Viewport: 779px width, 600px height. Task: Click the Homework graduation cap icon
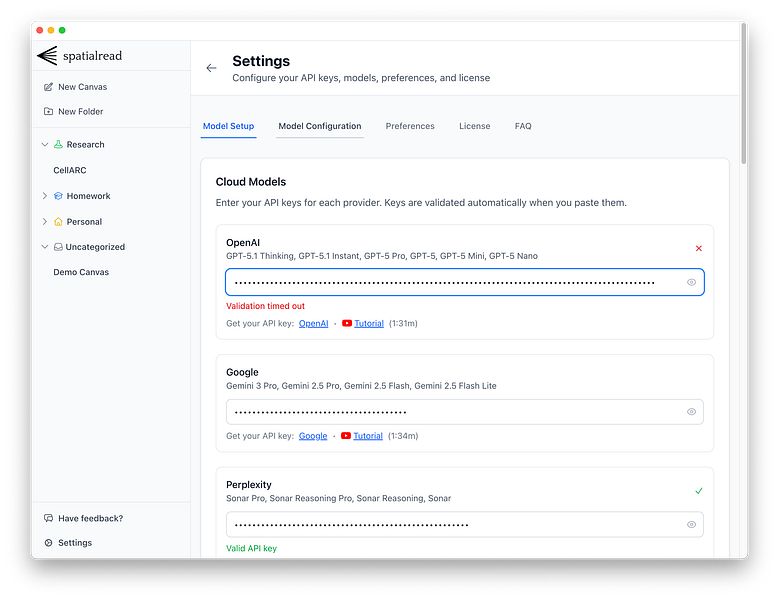[x=58, y=196]
